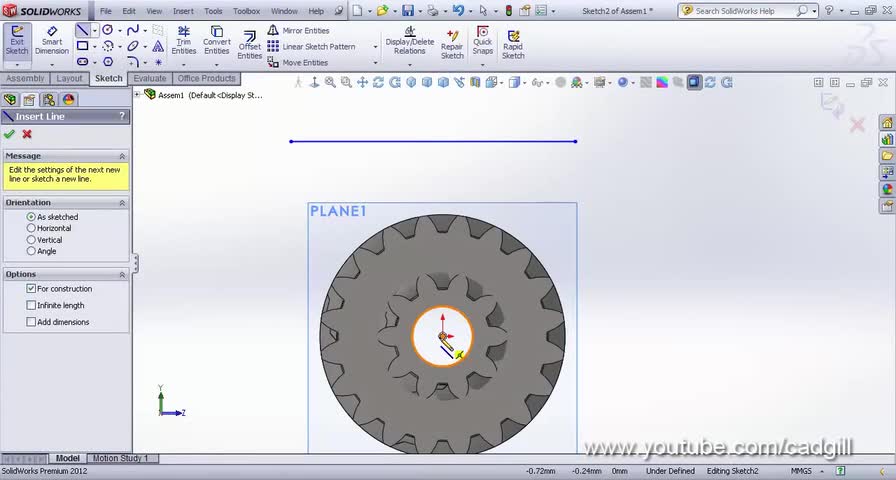Collapse the Orientation section
The image size is (896, 480).
[x=122, y=203]
